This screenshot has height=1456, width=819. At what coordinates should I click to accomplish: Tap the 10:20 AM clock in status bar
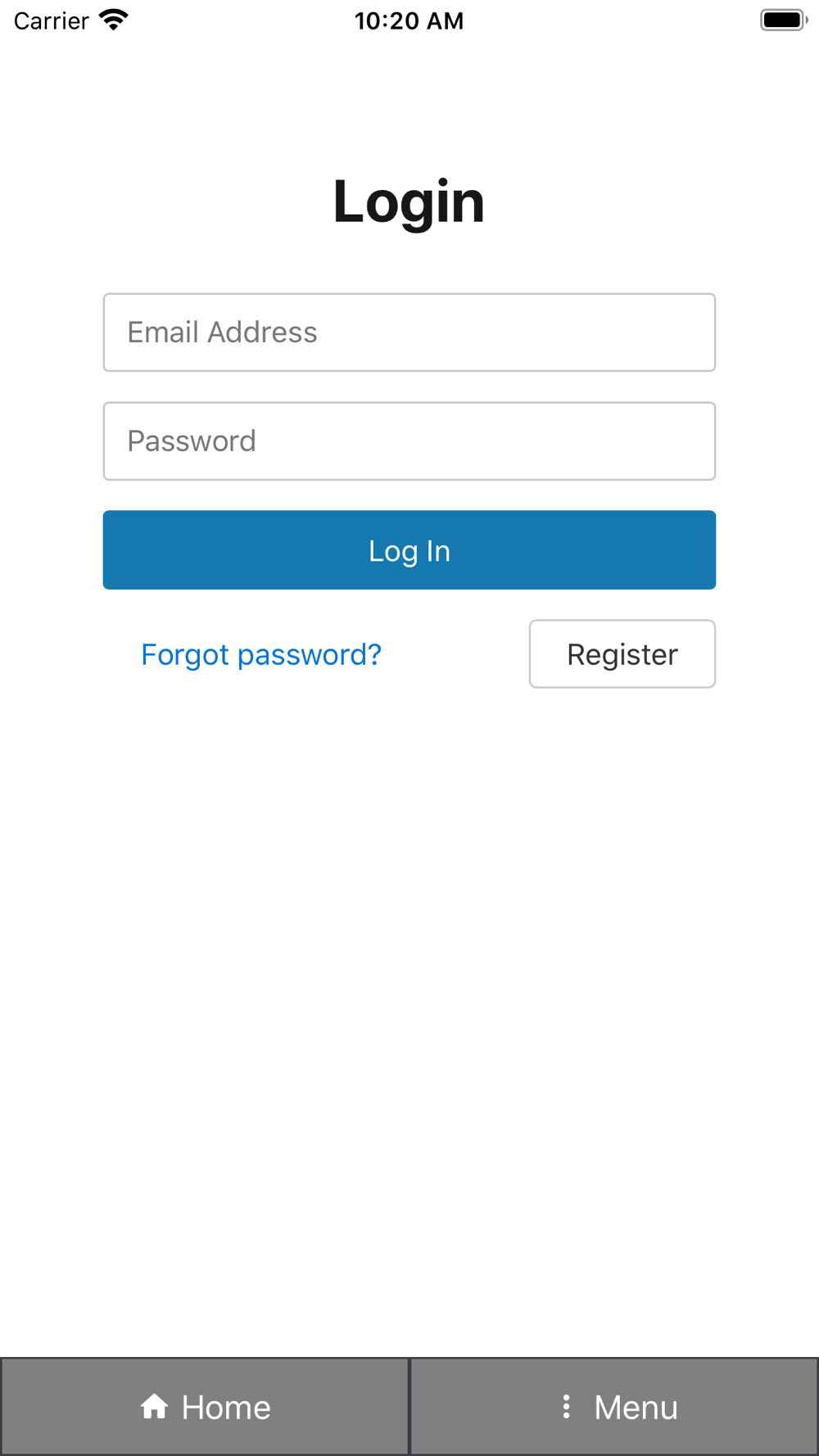point(409,20)
